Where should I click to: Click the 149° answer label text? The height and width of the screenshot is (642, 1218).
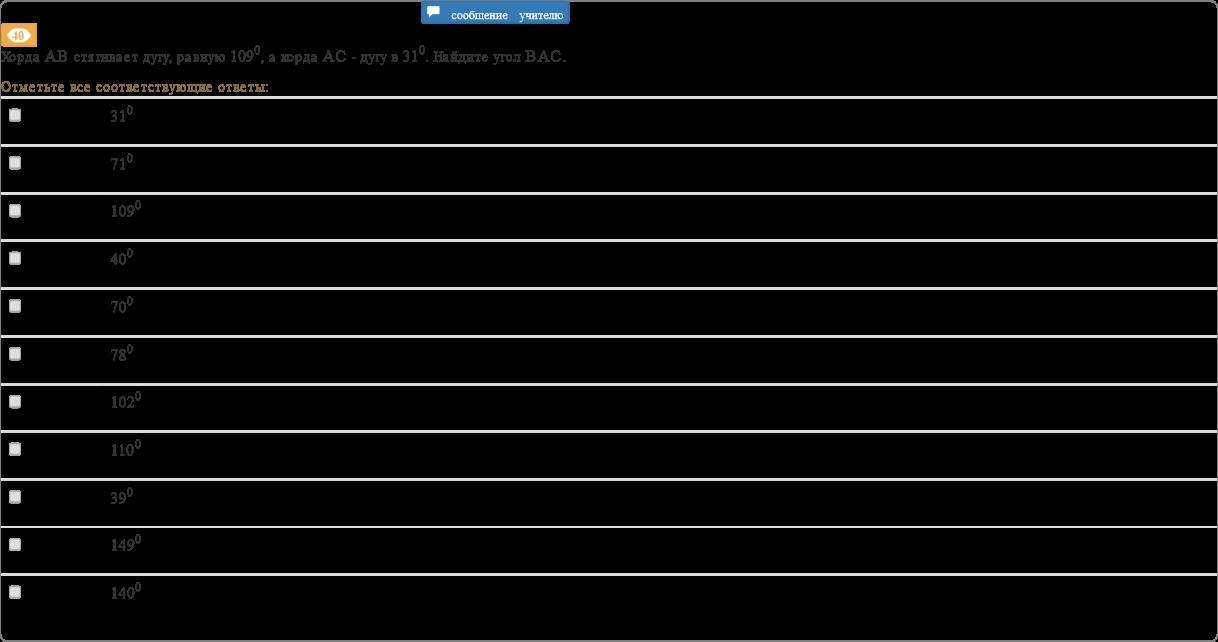point(125,545)
